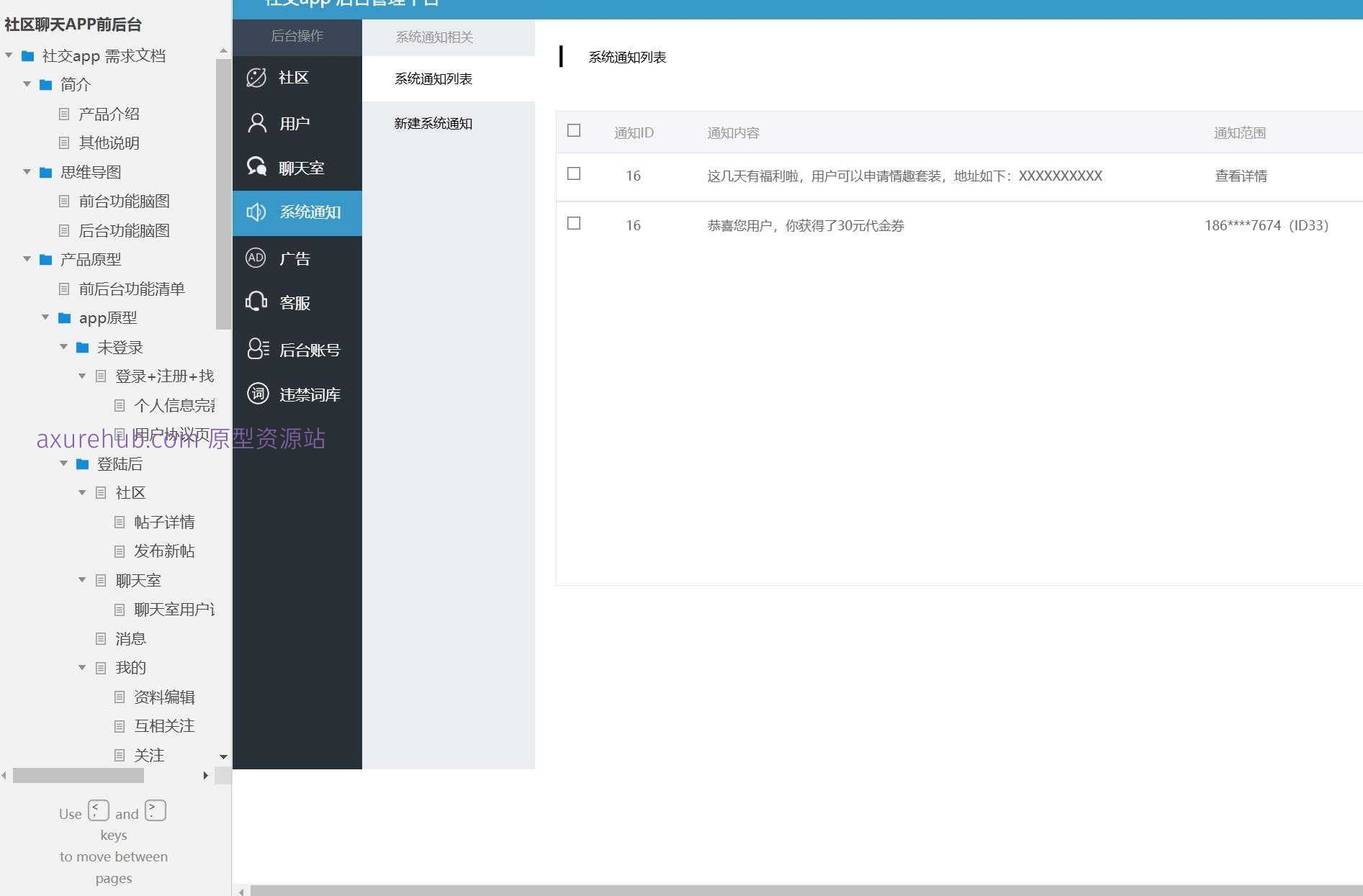Image resolution: width=1363 pixels, height=896 pixels.
Task: Select 新建系统通知 in the submenu
Action: click(433, 124)
